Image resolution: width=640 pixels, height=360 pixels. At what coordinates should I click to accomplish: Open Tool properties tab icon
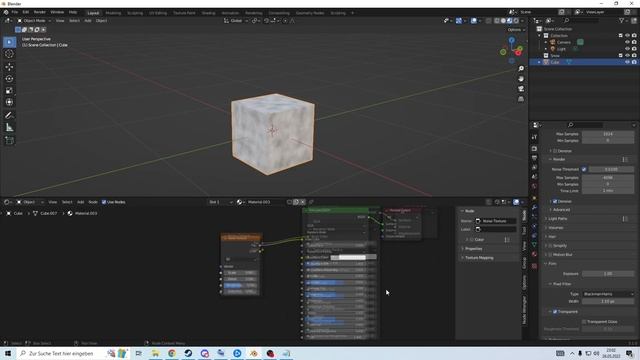pos(534,137)
